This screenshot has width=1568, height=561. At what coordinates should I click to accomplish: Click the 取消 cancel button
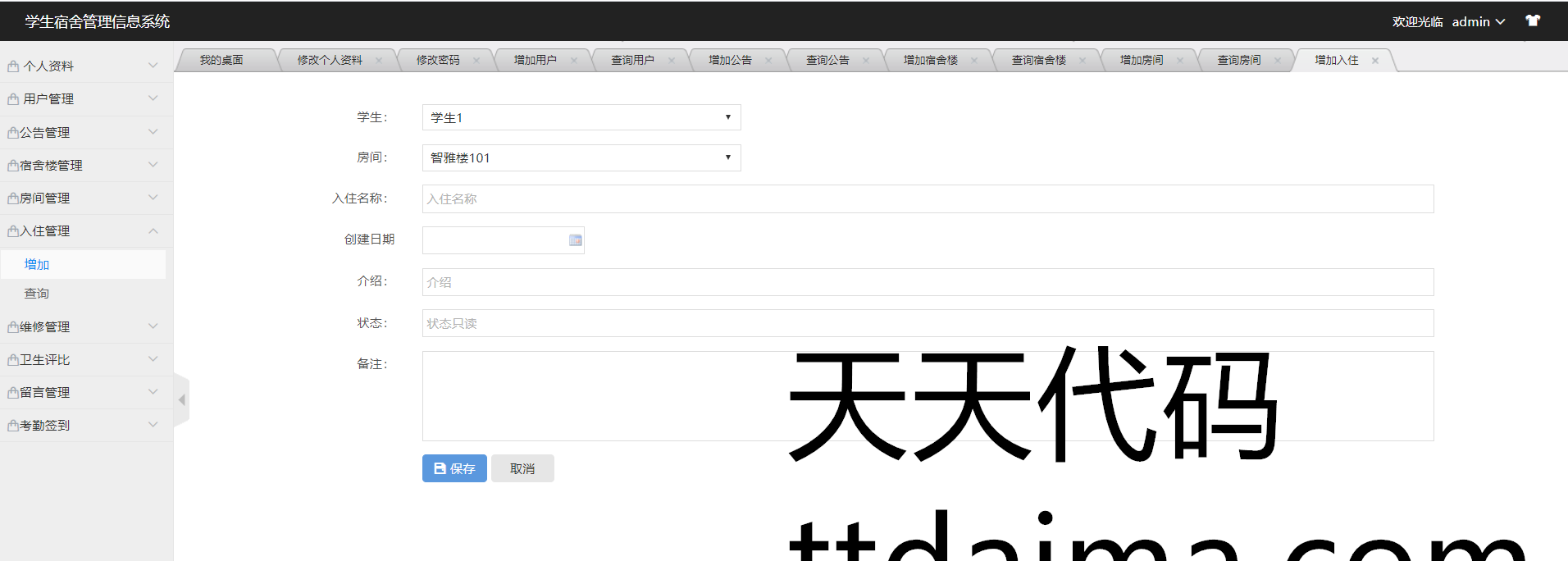pyautogui.click(x=522, y=468)
